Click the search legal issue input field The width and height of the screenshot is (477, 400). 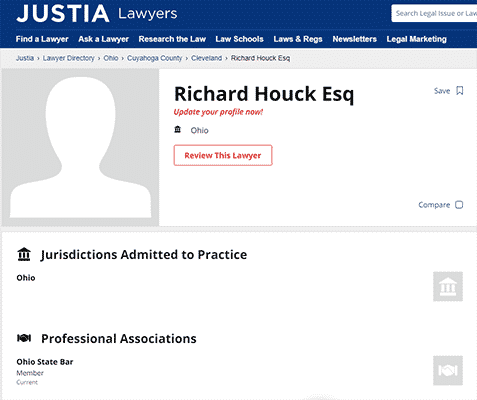(x=434, y=13)
